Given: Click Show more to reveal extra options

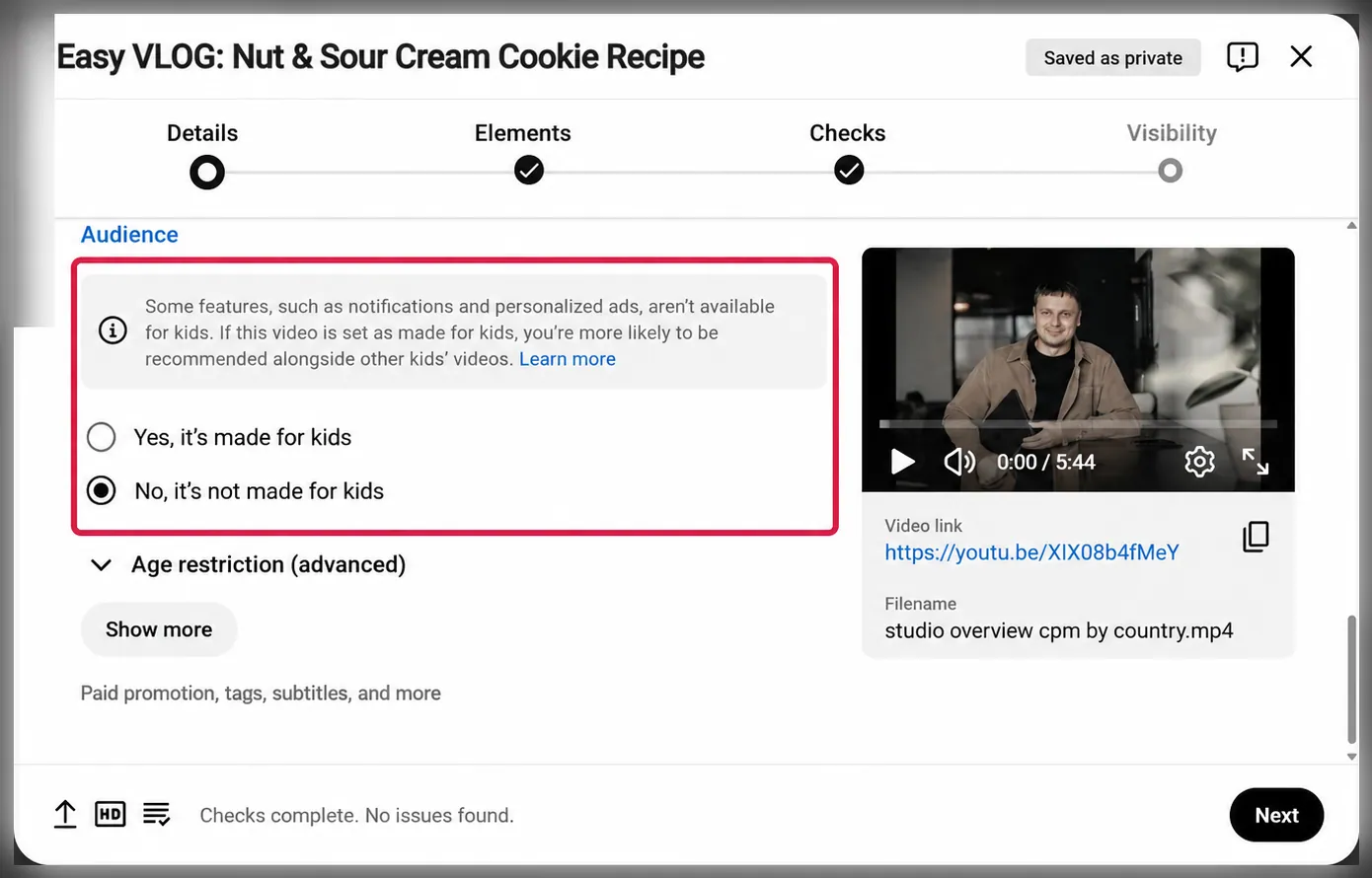Looking at the screenshot, I should pyautogui.click(x=159, y=629).
